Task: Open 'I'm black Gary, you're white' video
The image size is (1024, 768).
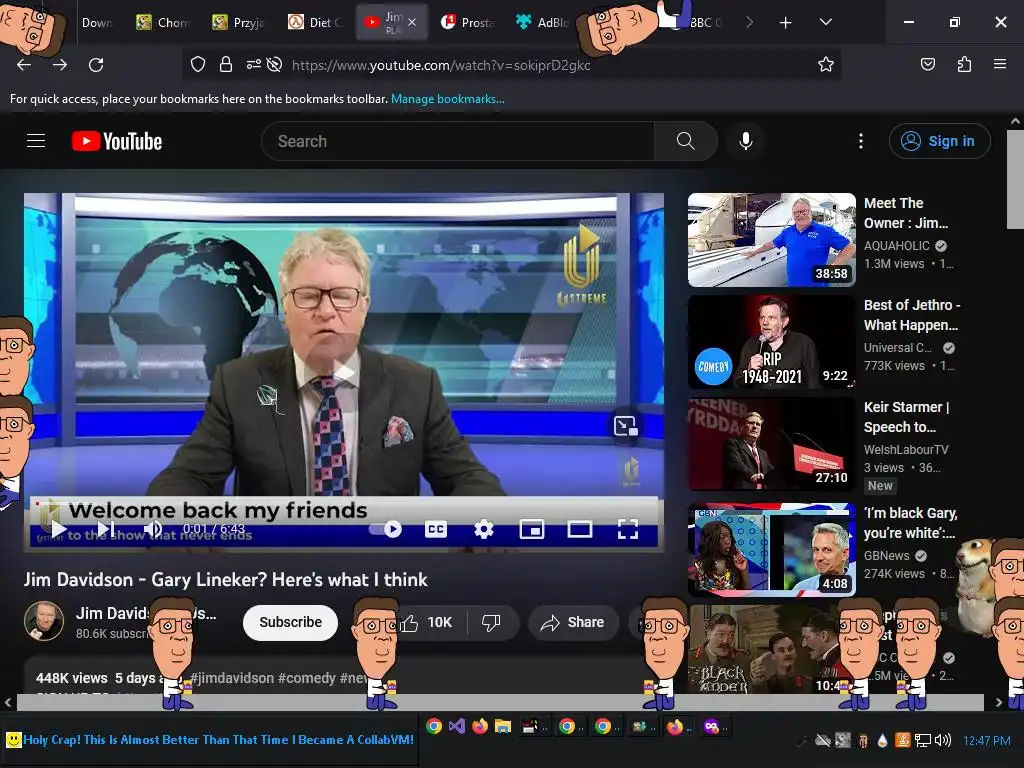Action: point(772,549)
